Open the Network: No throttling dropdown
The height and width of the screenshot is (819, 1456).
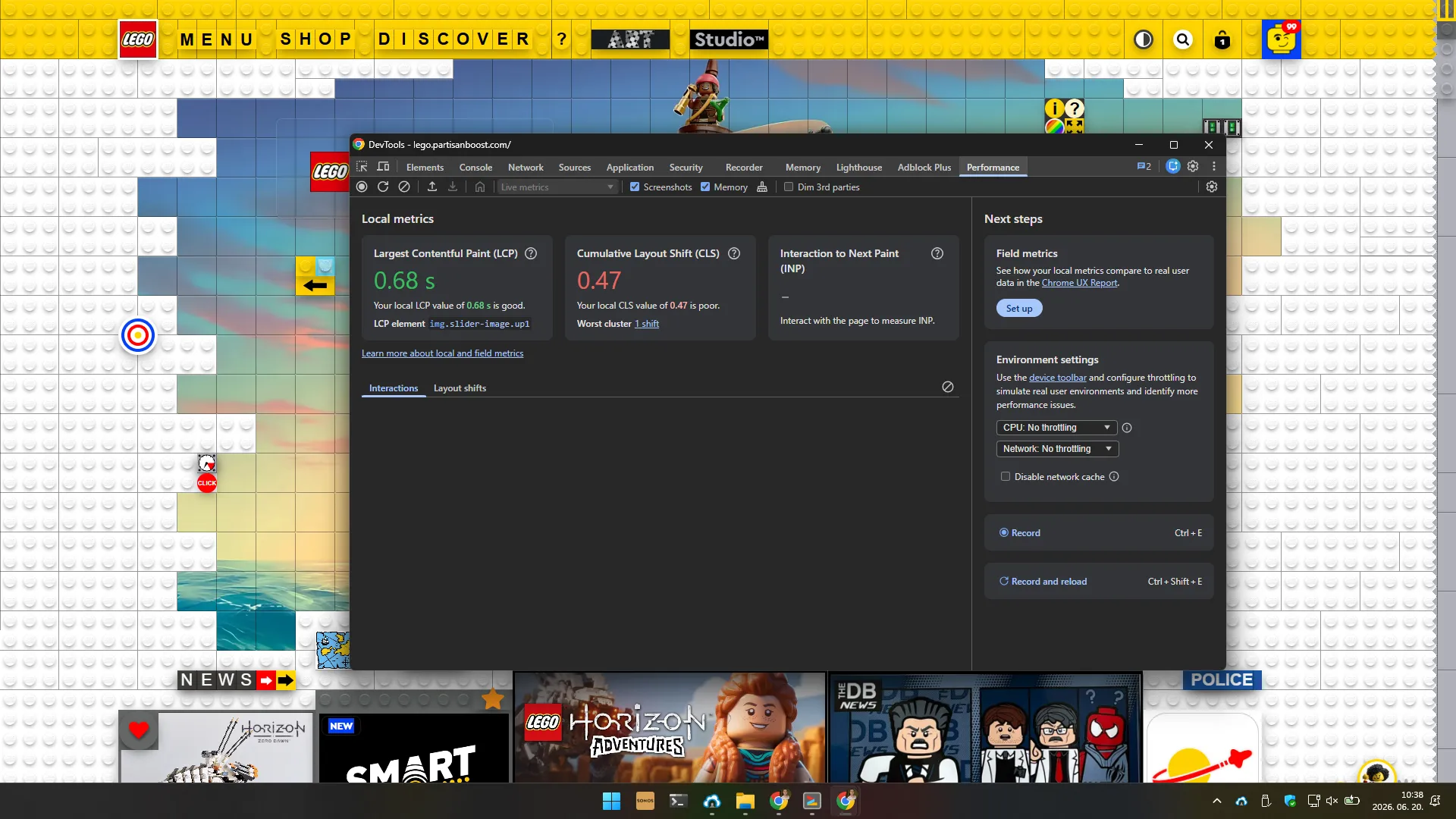click(1057, 449)
